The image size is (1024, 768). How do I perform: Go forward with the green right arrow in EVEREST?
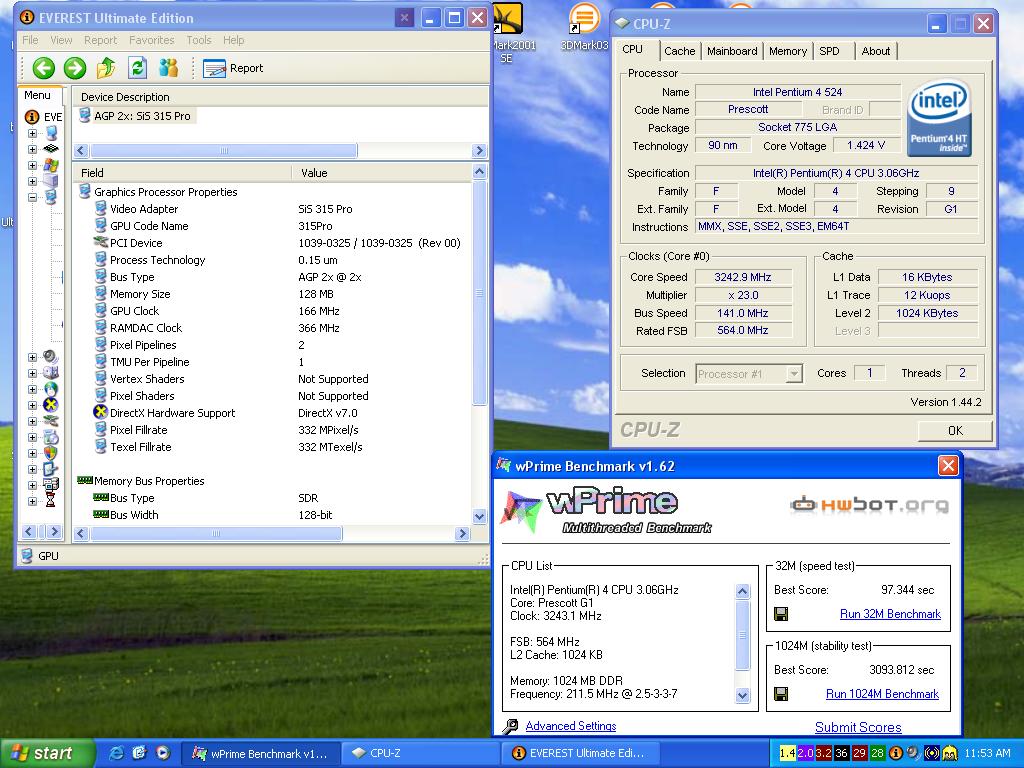coord(75,68)
